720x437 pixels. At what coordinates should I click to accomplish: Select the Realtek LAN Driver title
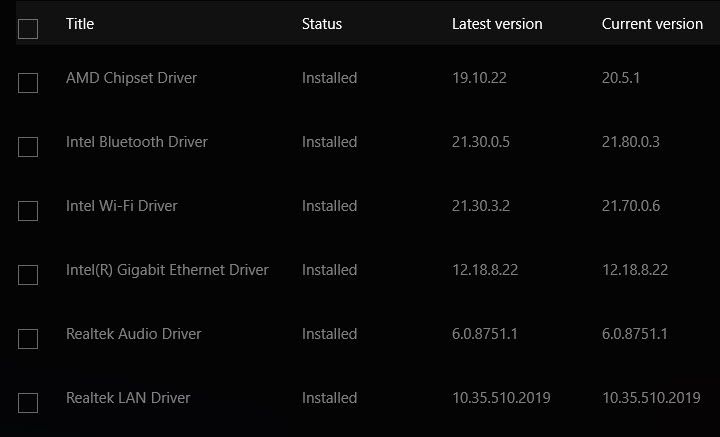click(128, 398)
